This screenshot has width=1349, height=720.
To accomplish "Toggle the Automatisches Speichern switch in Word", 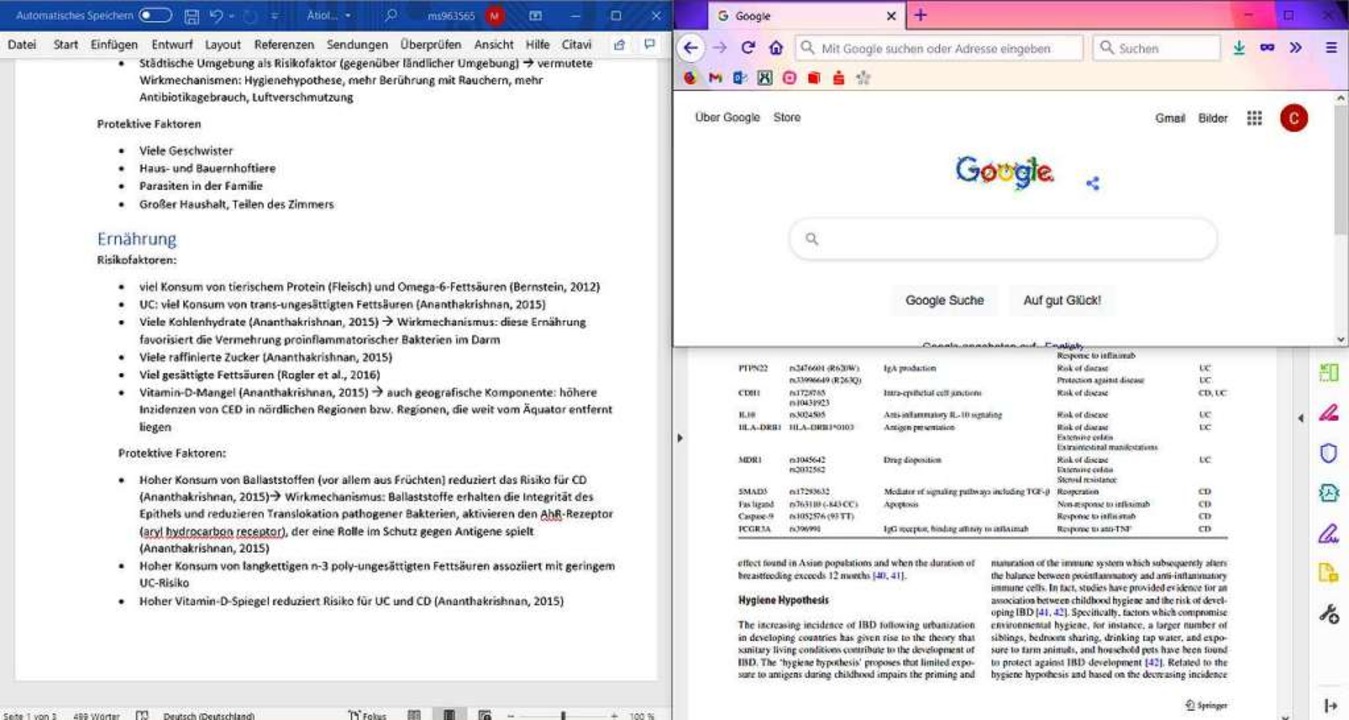I will tap(155, 16).
